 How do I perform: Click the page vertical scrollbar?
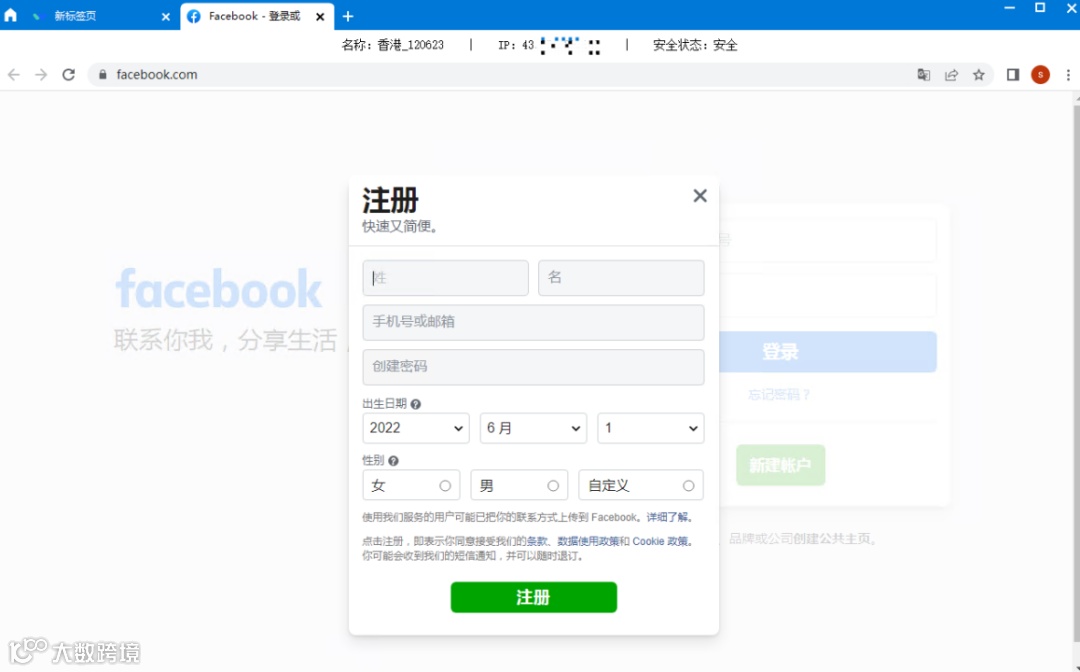[x=1076, y=372]
